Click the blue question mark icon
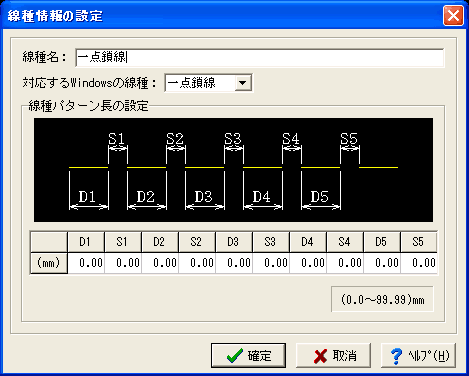The width and height of the screenshot is (469, 376). [x=397, y=356]
